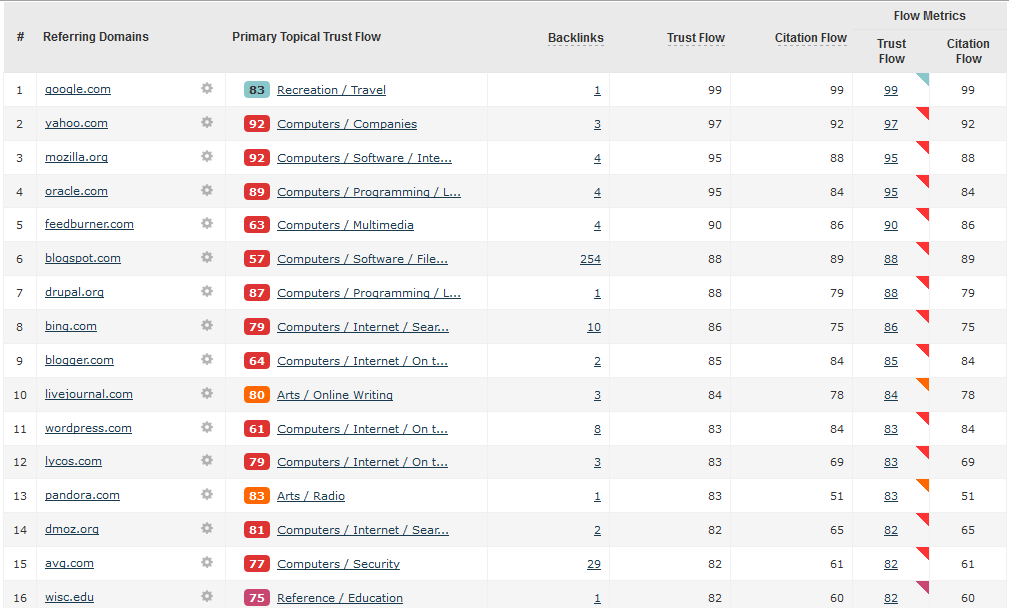Open the avg.com domain link
This screenshot has width=1009, height=608.
coord(69,563)
